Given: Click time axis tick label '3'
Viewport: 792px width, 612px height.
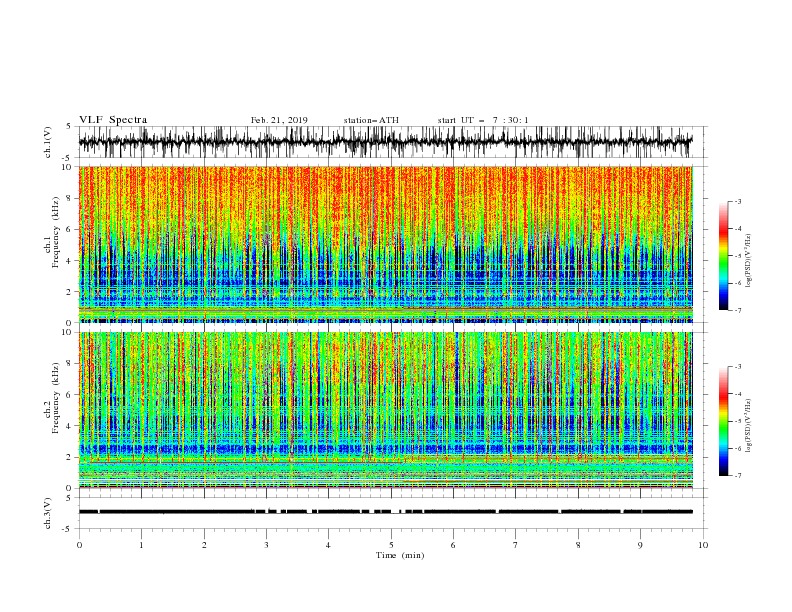Looking at the screenshot, I should 266,545.
